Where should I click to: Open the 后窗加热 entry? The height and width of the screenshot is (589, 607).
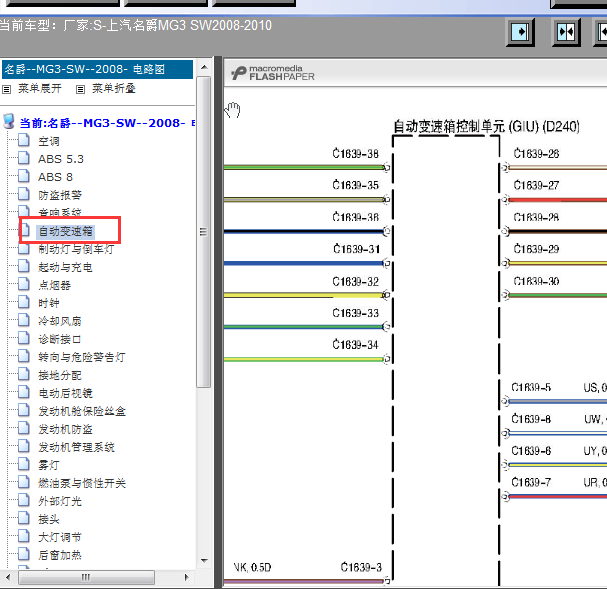(x=60, y=555)
